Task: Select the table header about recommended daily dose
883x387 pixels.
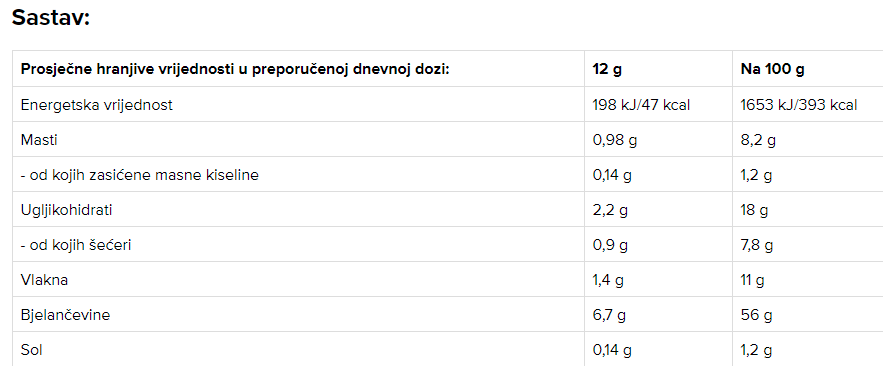Action: 235,70
